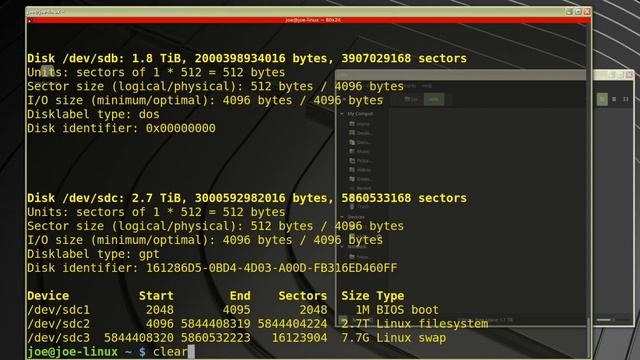640x360 pixels.
Task: Open Downloads folder in file manager sidebar
Action: [x=360, y=179]
